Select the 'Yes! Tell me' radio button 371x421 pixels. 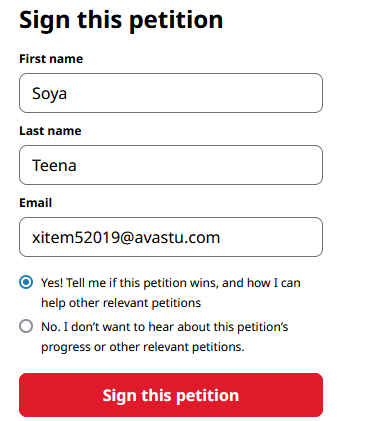[x=26, y=282]
